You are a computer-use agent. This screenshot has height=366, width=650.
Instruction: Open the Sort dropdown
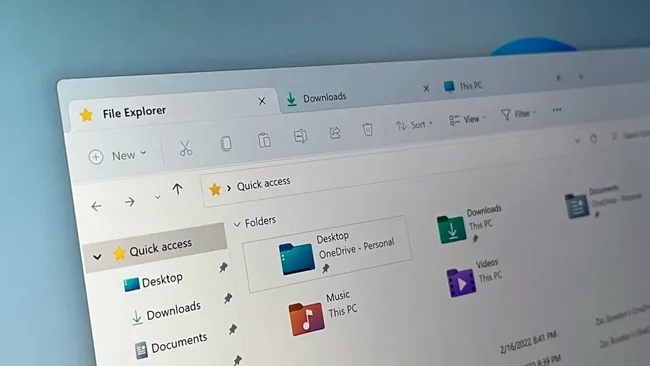(414, 125)
